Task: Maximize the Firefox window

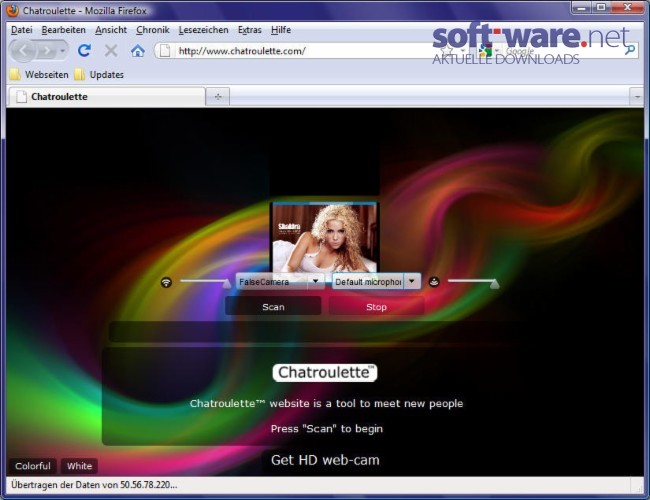Action: (x=601, y=7)
